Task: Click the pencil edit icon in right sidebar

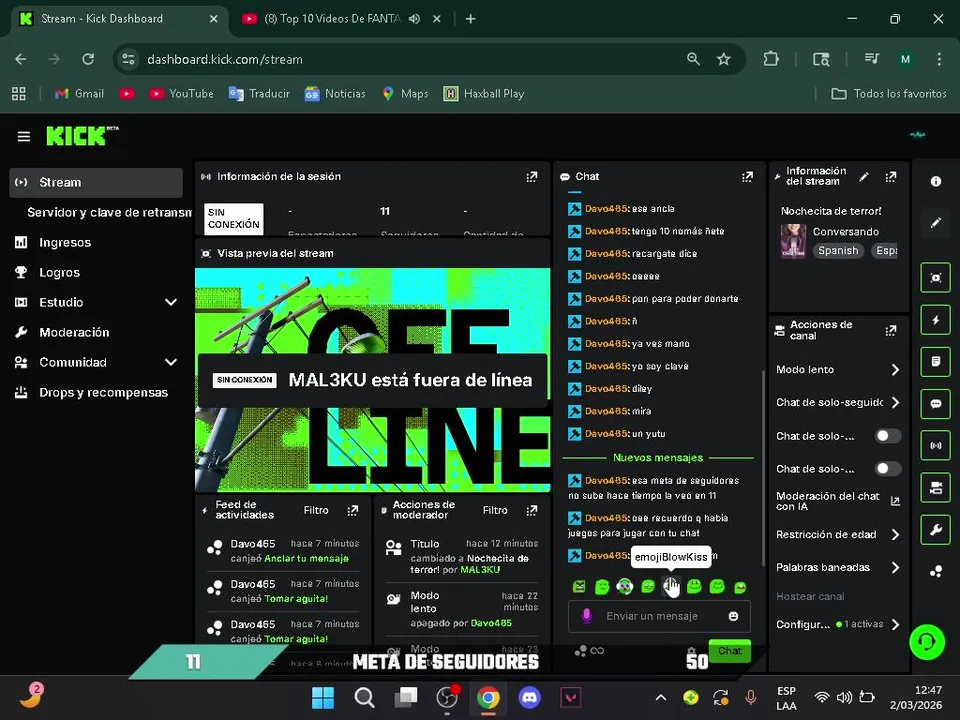Action: tap(936, 223)
